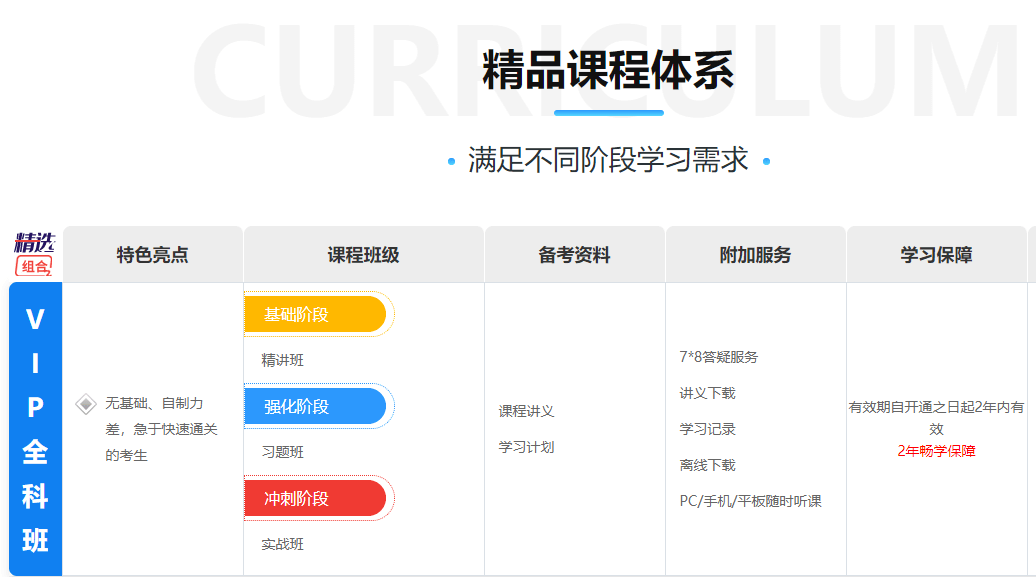
Task: Click the 课程讲义 material item
Action: [527, 411]
